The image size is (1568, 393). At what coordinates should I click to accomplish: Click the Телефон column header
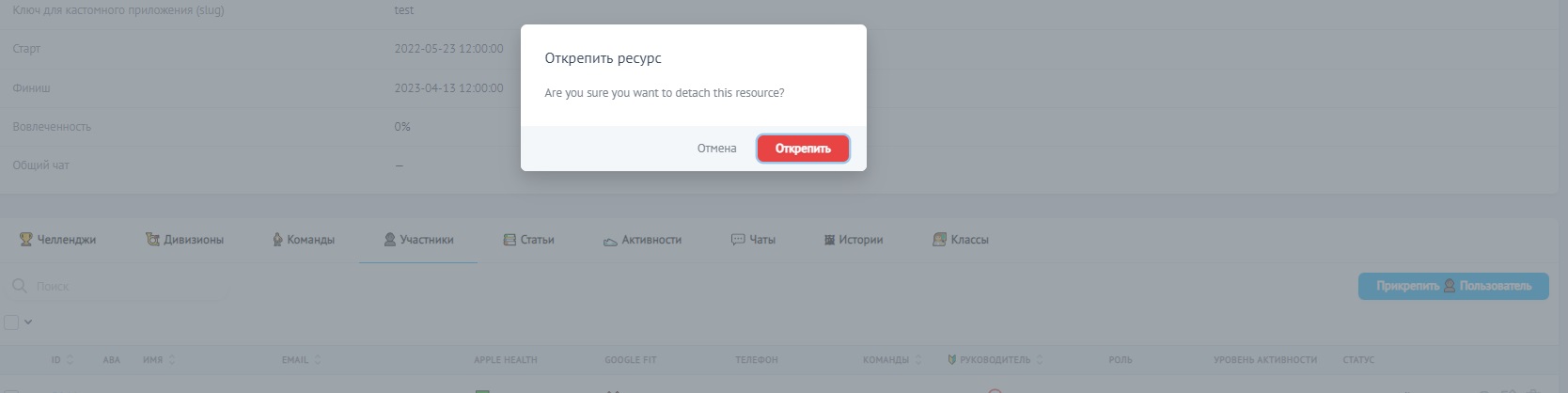[x=757, y=360]
